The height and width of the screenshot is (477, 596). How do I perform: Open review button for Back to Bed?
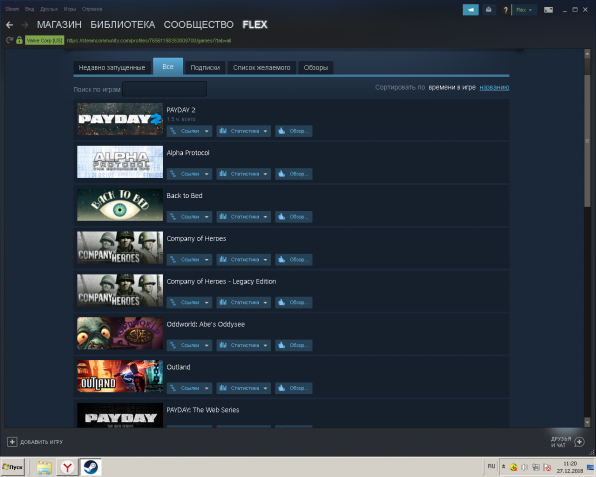(x=293, y=217)
